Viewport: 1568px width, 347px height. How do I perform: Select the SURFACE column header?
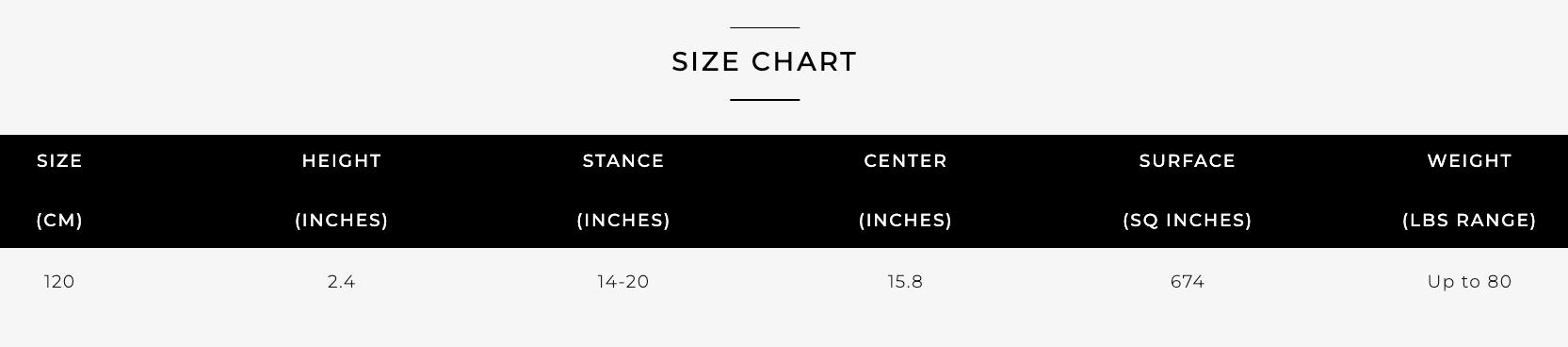coord(1187,161)
